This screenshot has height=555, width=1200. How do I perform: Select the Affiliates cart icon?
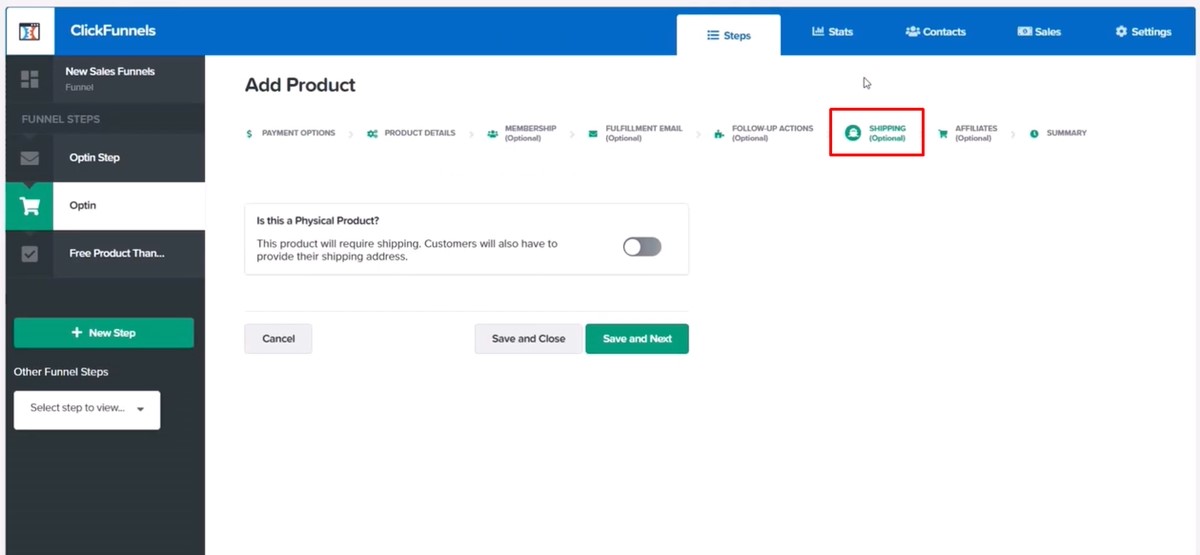pos(942,133)
